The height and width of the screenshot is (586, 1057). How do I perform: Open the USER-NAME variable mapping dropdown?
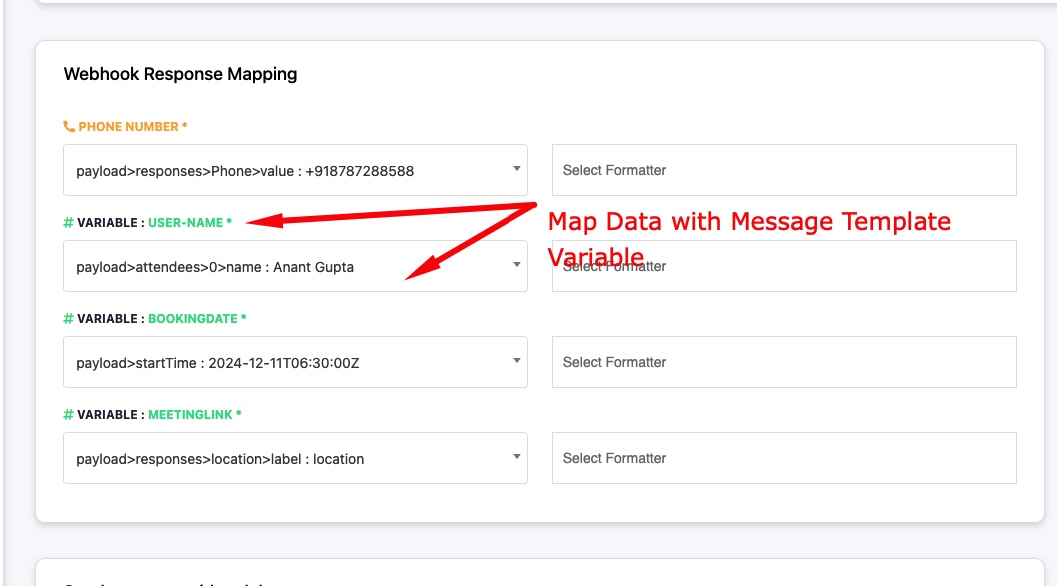(295, 266)
